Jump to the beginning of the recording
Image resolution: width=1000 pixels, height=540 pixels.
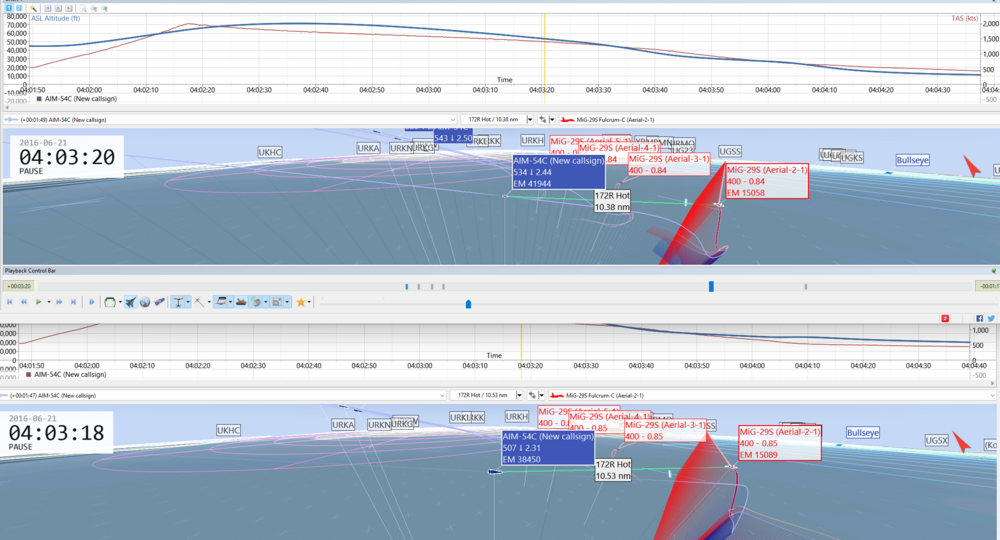[10, 302]
